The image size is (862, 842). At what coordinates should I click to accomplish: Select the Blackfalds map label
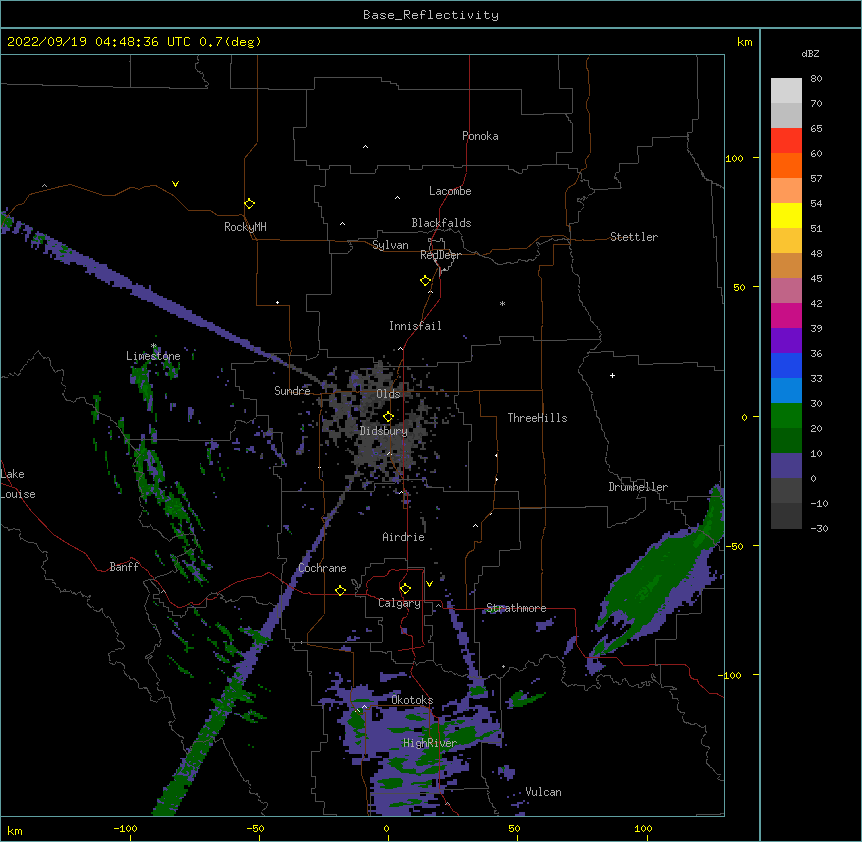(x=441, y=223)
